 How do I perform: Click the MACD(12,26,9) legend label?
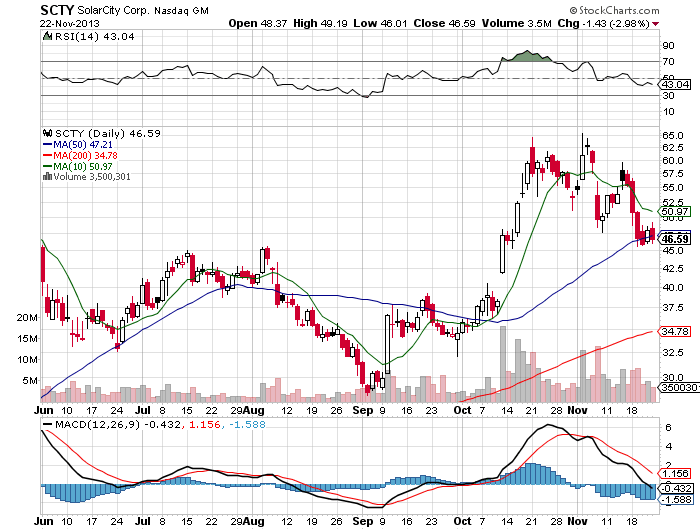pos(97,424)
